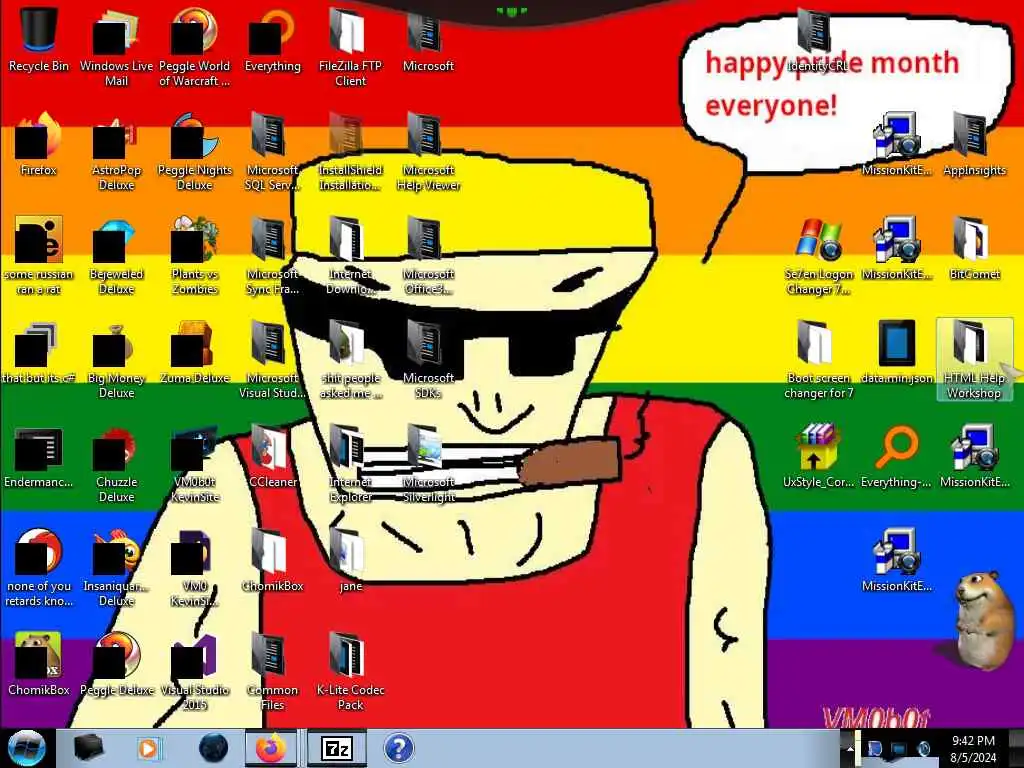This screenshot has width=1024, height=768.
Task: Select the 'some russian ran a rat' icon
Action: click(39, 256)
